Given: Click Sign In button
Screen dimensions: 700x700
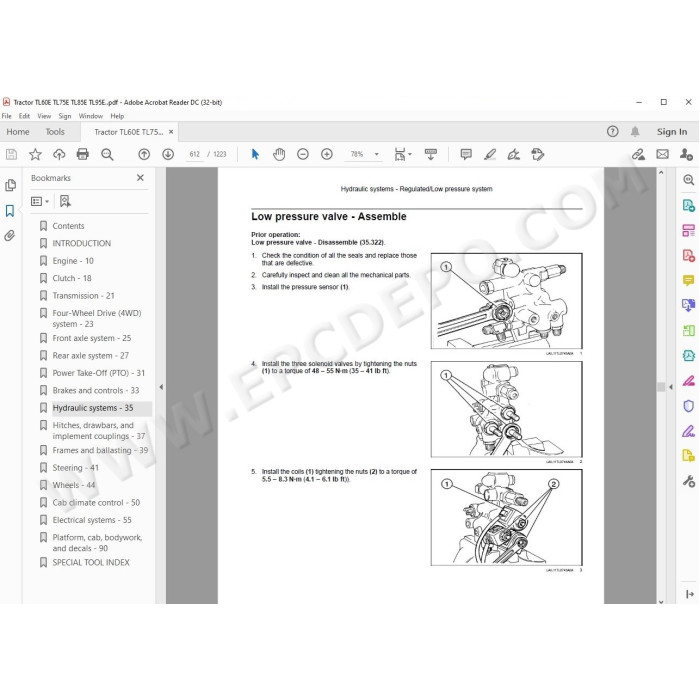Looking at the screenshot, I should [671, 132].
